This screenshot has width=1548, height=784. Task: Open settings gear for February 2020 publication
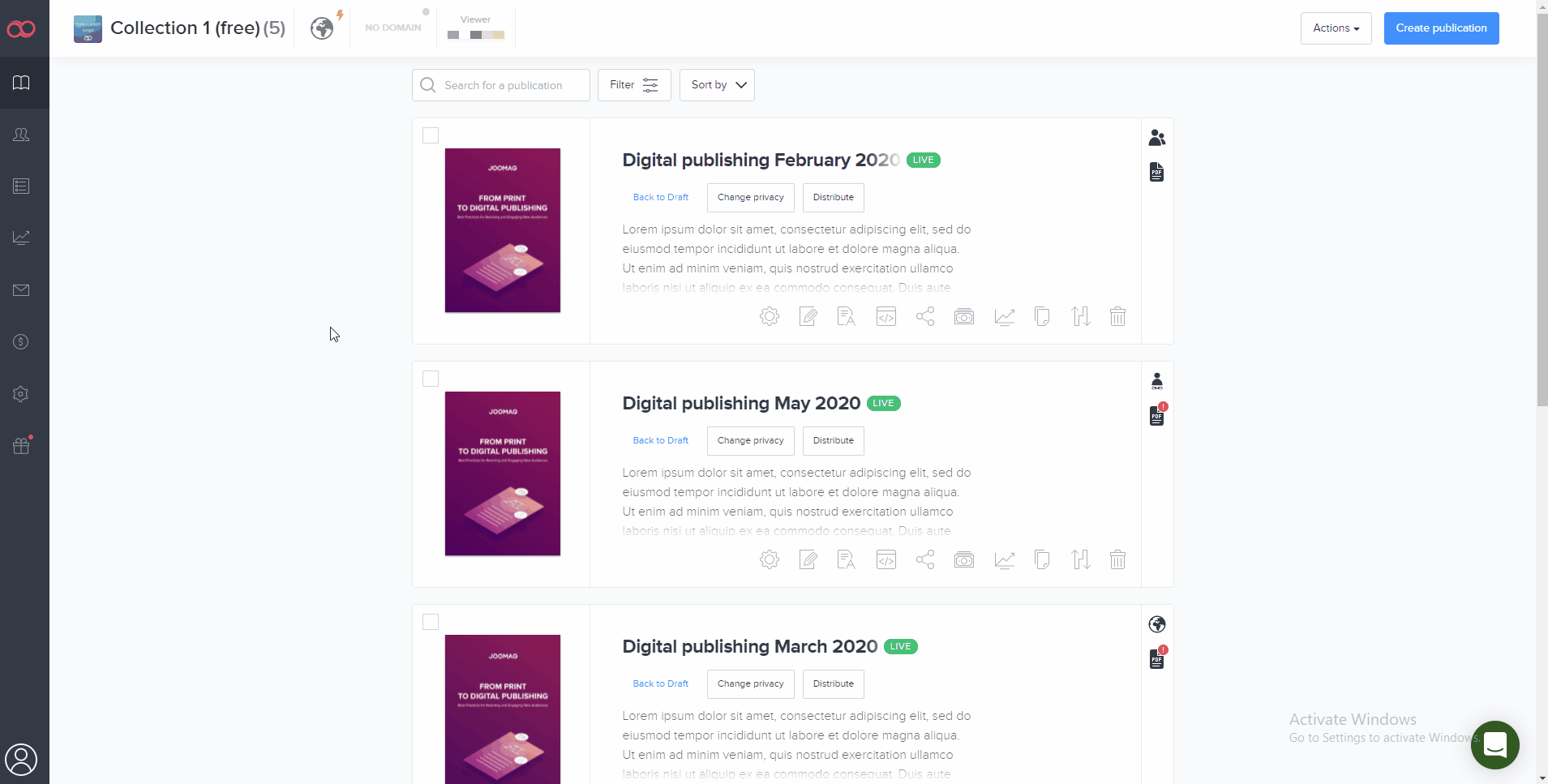pyautogui.click(x=770, y=316)
